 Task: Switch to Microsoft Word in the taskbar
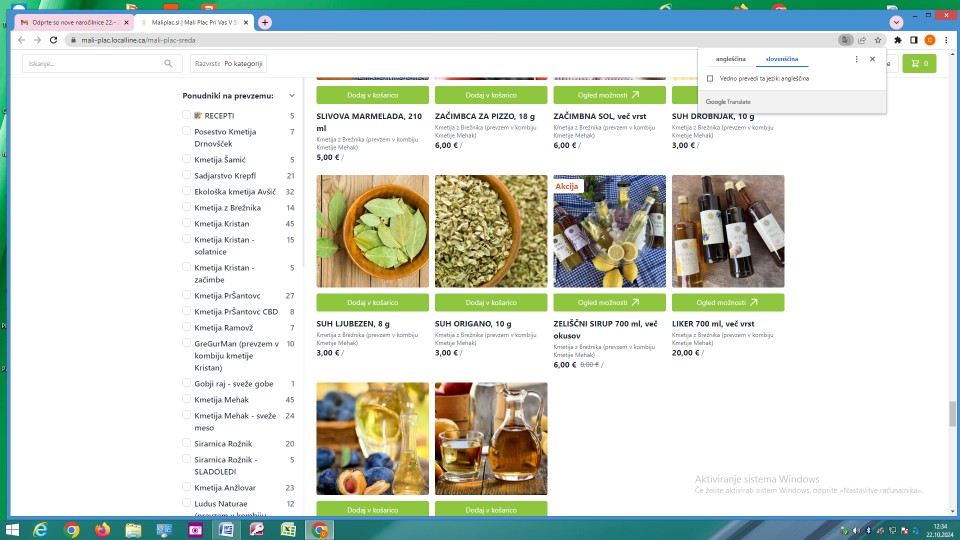(x=226, y=530)
